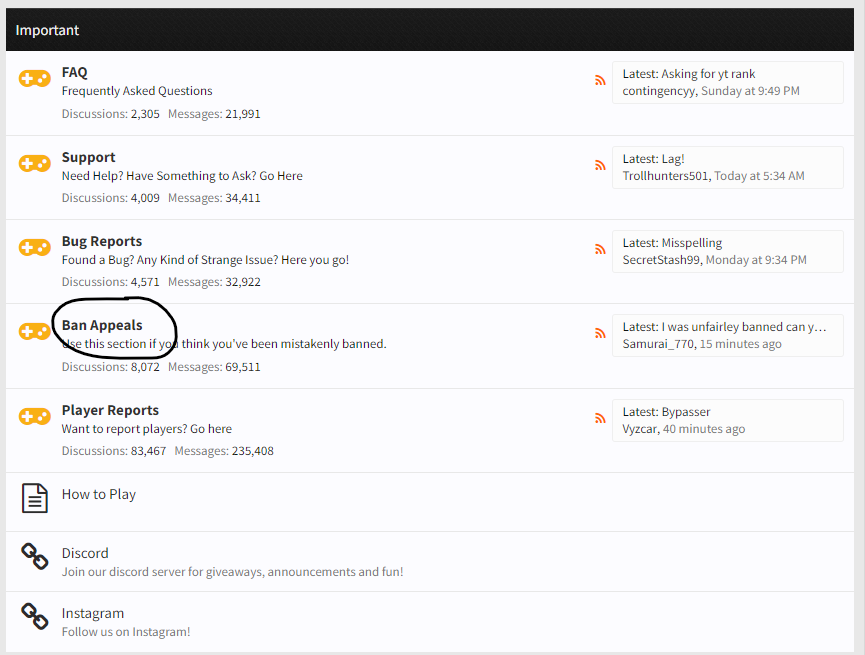
Task: View user contingencyy's profile
Action: [659, 91]
